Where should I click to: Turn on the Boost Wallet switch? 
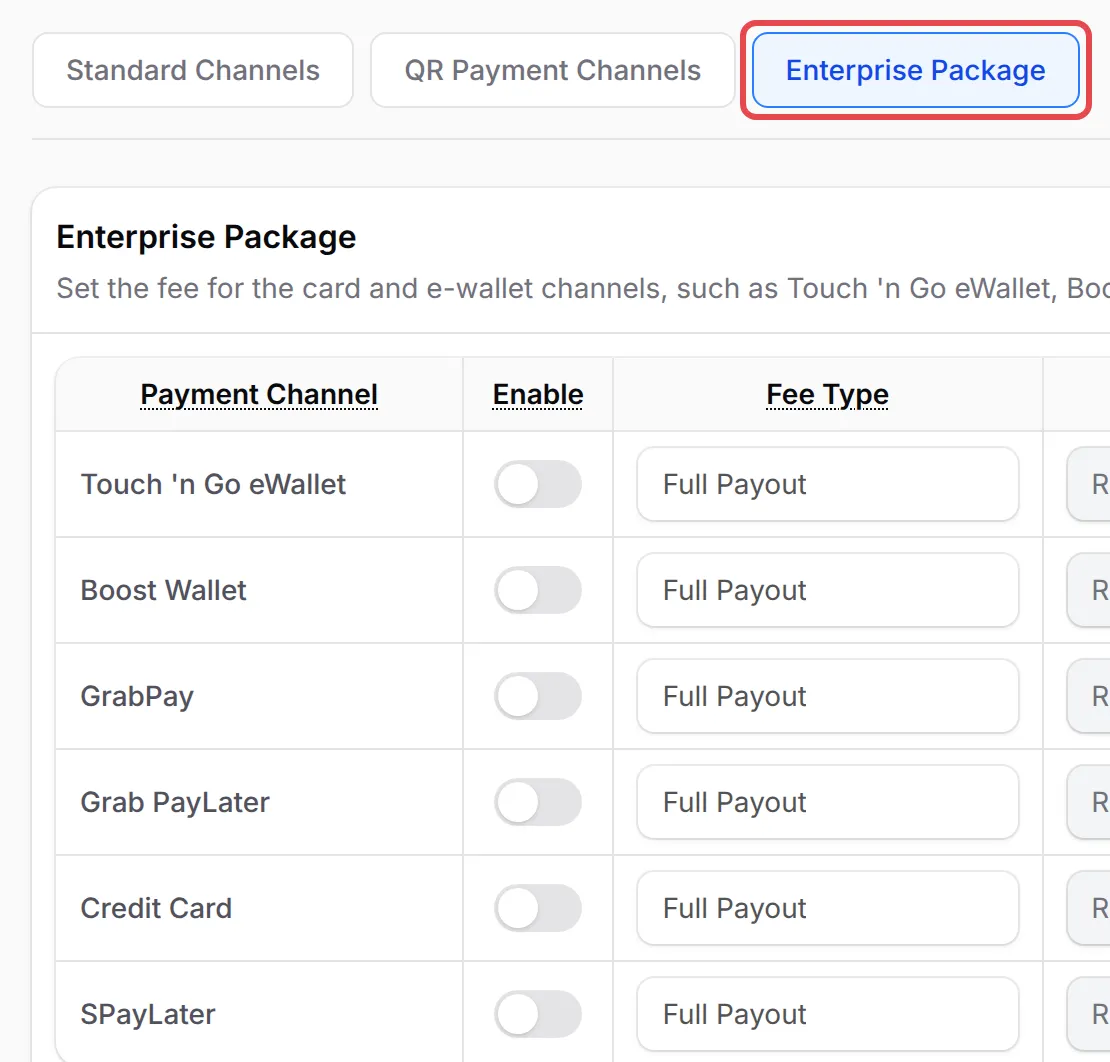point(538,590)
